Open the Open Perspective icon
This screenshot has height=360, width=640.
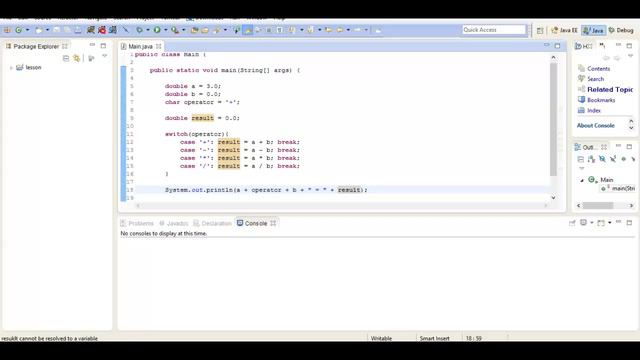coord(540,30)
